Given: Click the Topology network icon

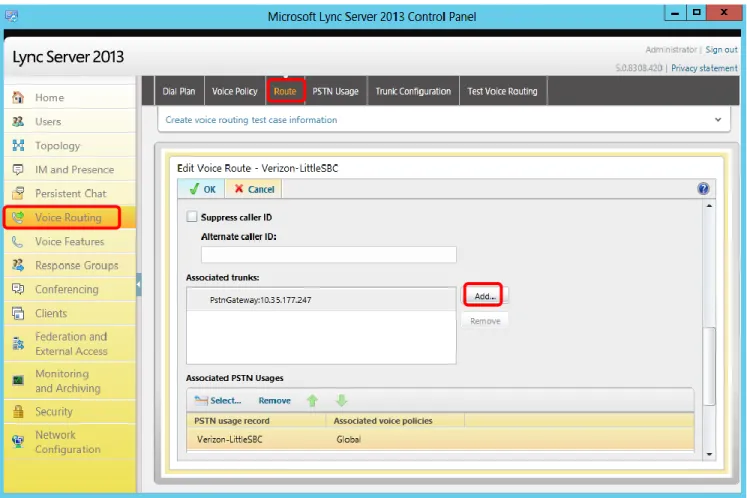Looking at the screenshot, I should tap(18, 145).
